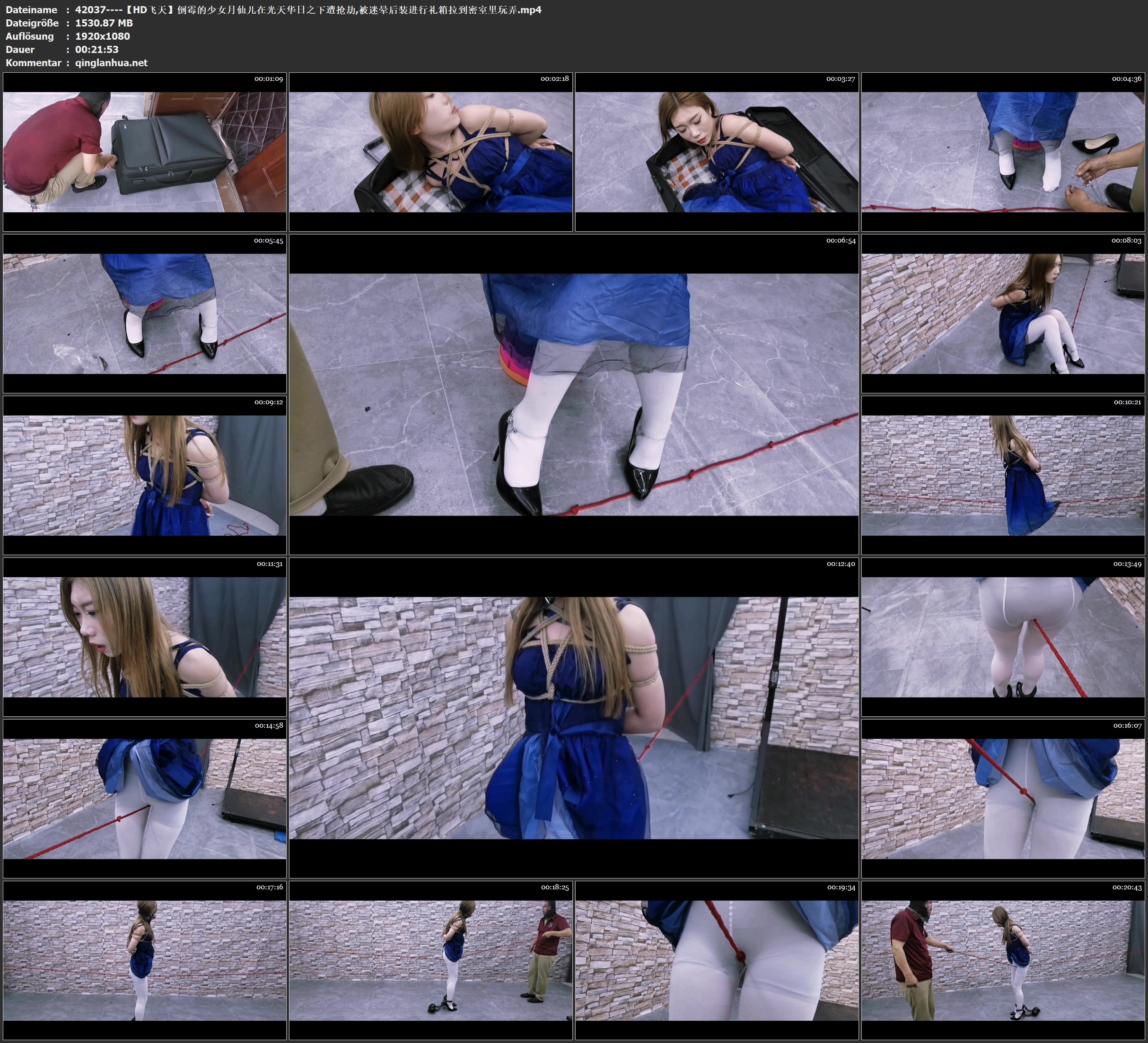Viewport: 1148px width, 1043px height.
Task: Click the 1920x1080 resolution value
Action: pos(103,36)
